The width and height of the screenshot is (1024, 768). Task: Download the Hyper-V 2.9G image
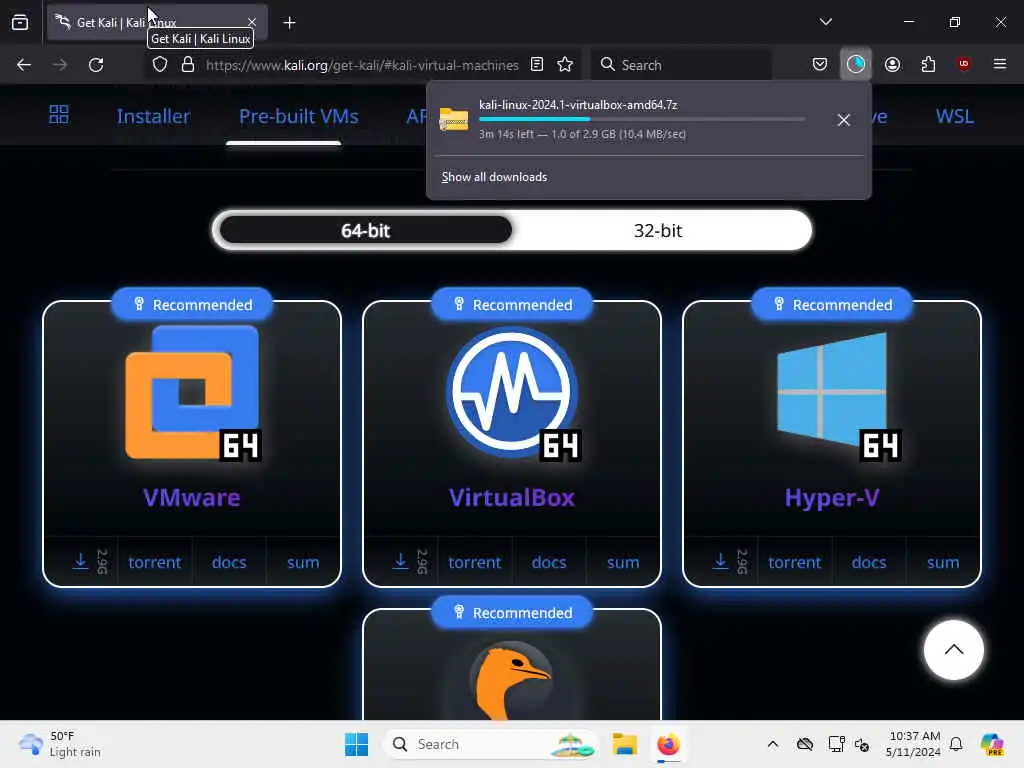(x=721, y=562)
